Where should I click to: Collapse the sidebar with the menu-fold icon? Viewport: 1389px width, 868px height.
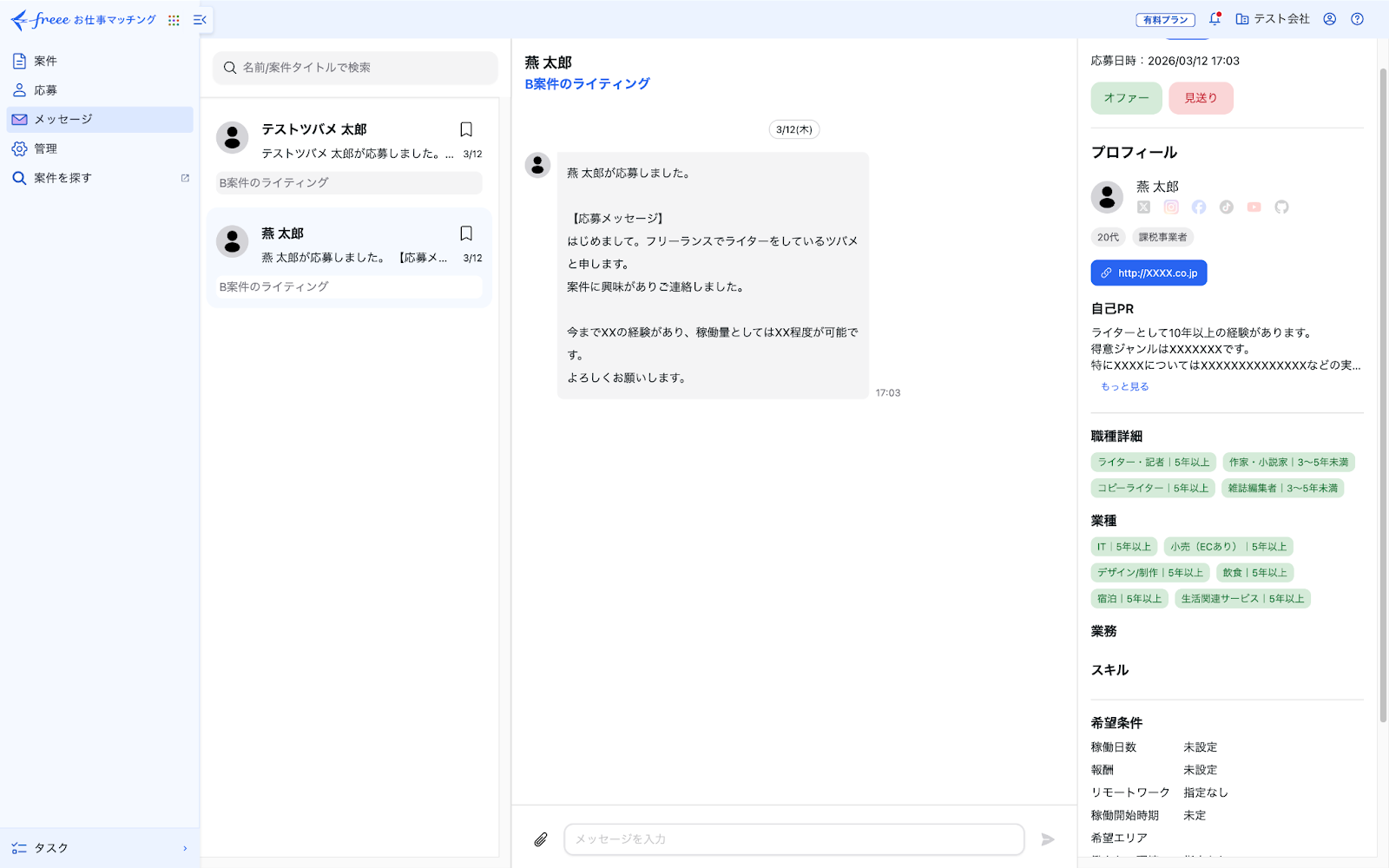(x=200, y=20)
